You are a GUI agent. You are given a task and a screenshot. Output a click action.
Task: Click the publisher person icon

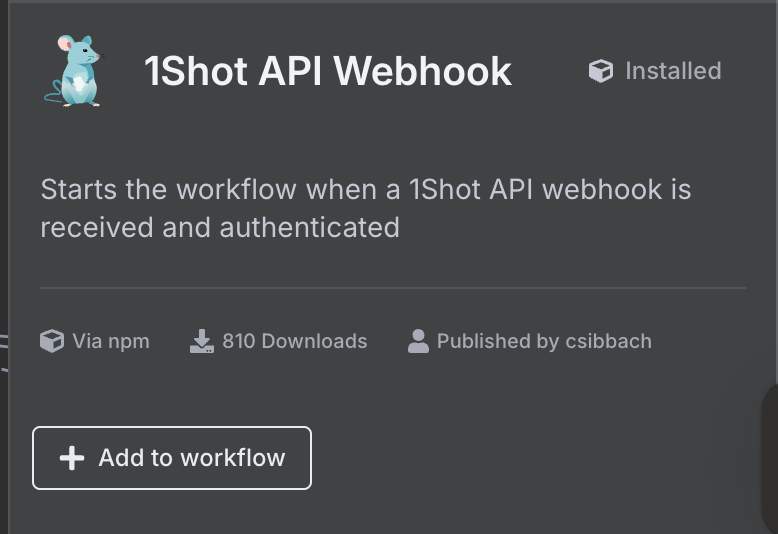pos(418,341)
